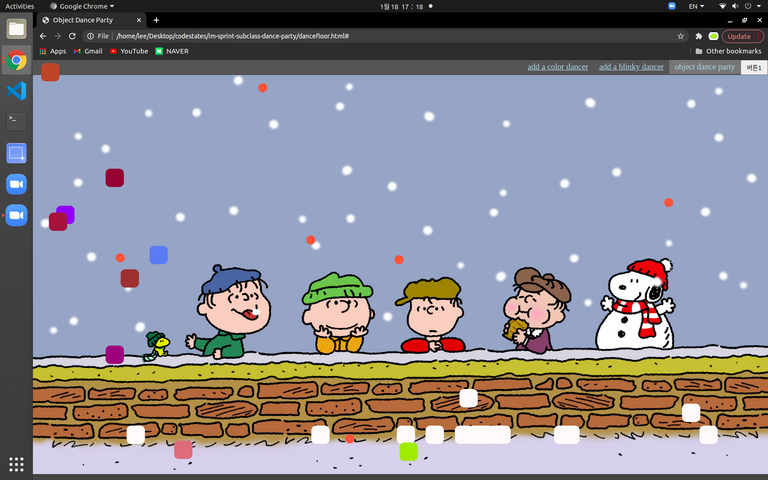Open the volume control in top bar
This screenshot has width=768, height=480.
pyautogui.click(x=735, y=6)
